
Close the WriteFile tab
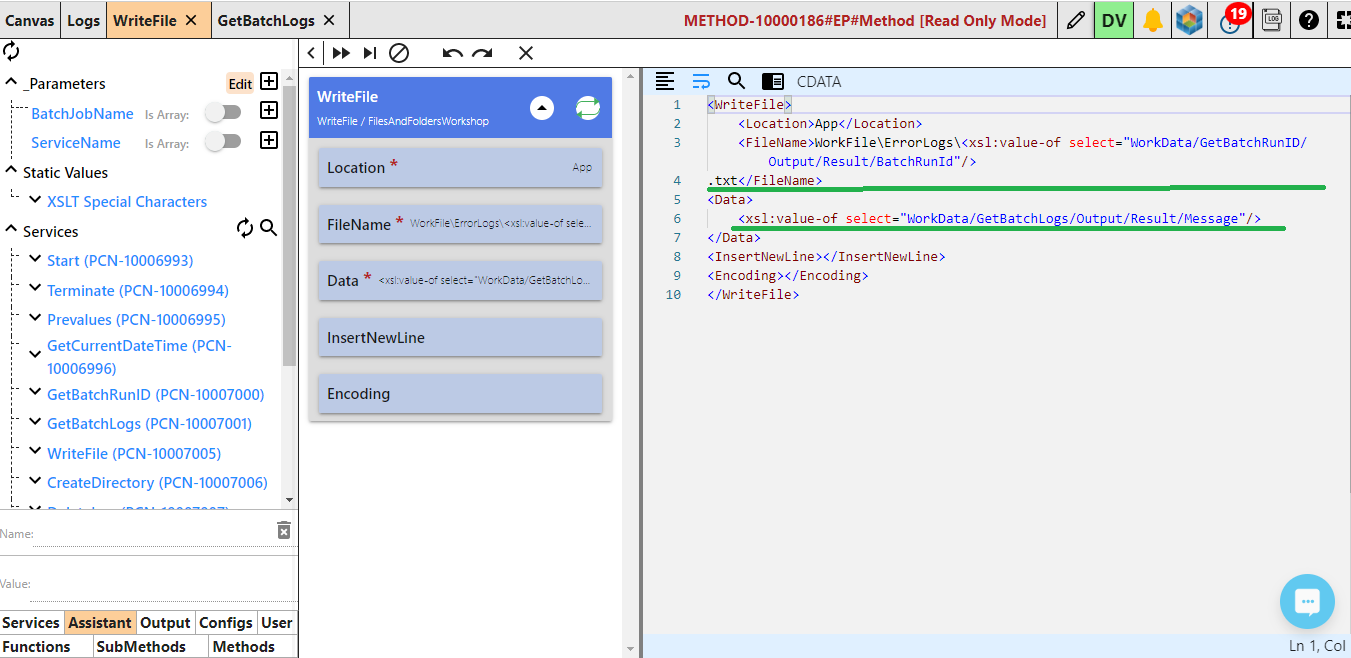click(191, 20)
